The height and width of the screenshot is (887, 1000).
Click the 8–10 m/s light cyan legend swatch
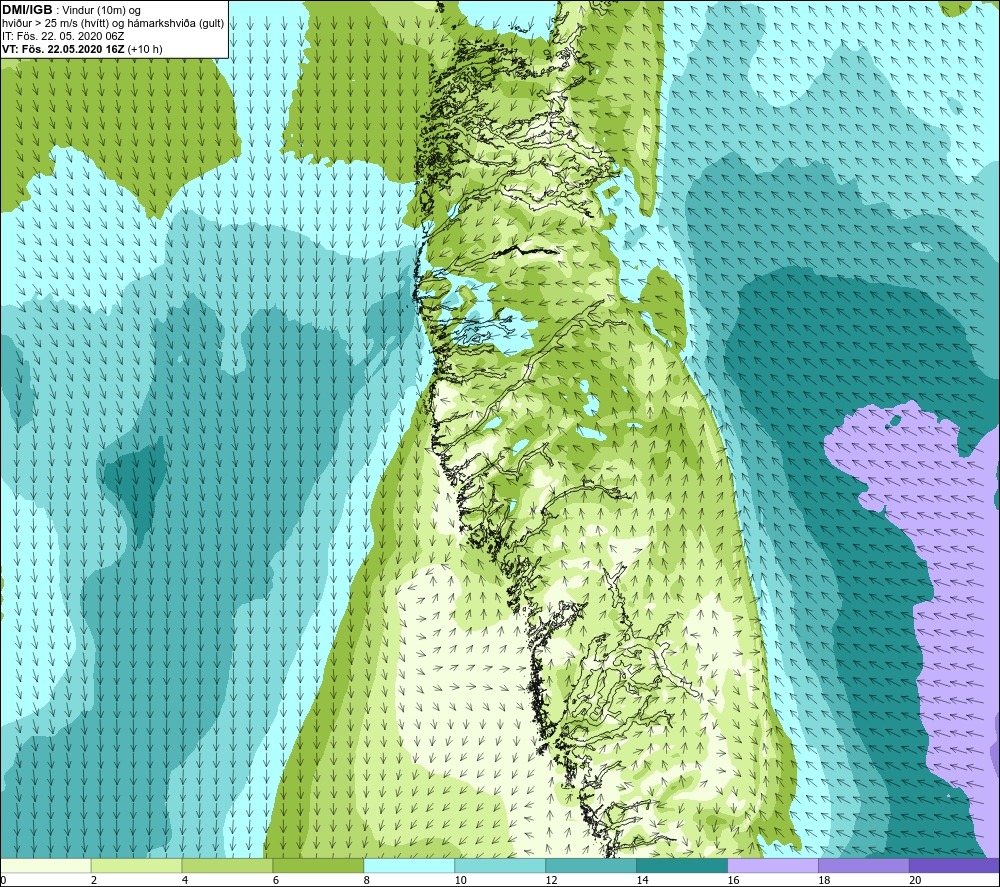[409, 865]
